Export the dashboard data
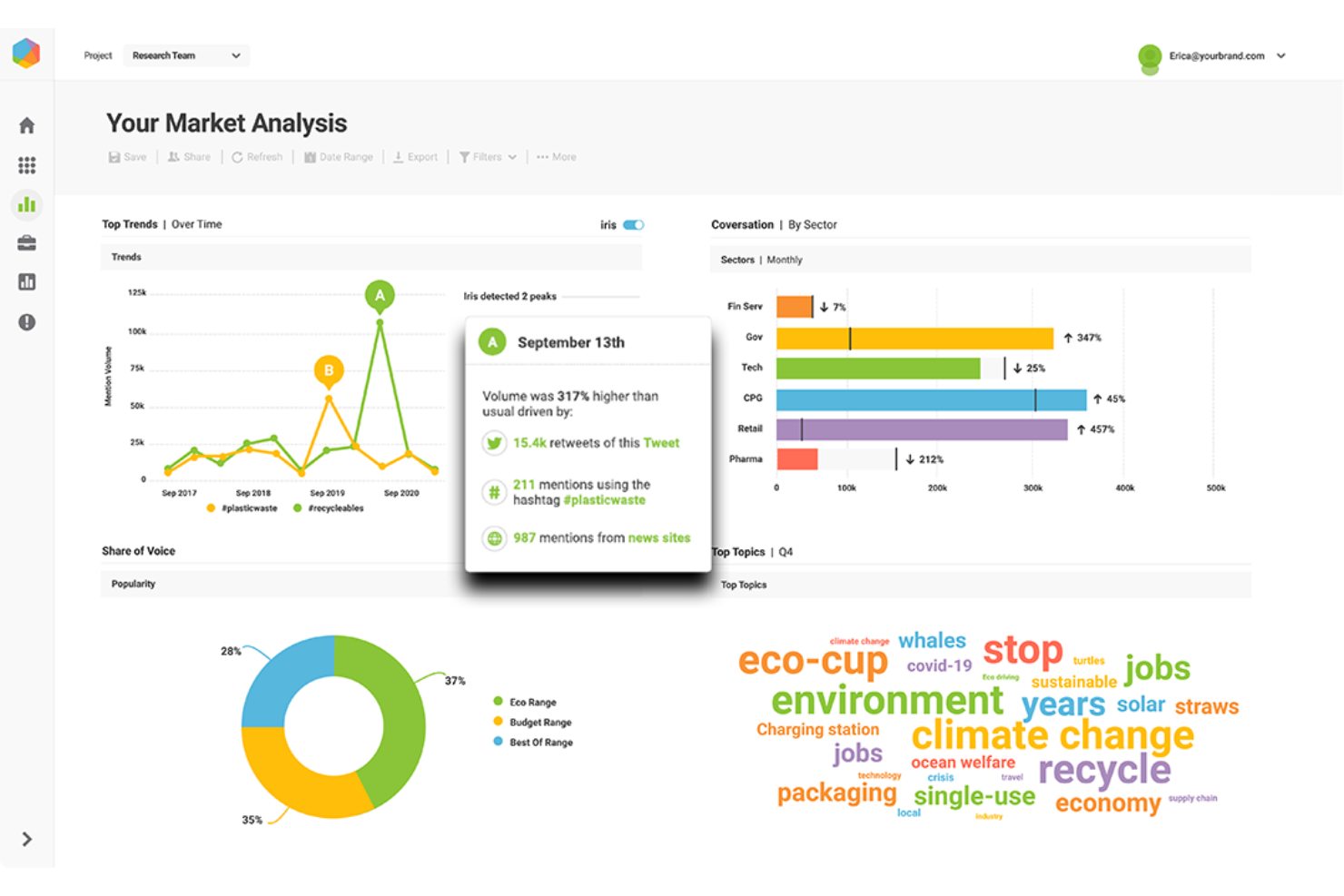This screenshot has height=896, width=1344. pos(415,156)
